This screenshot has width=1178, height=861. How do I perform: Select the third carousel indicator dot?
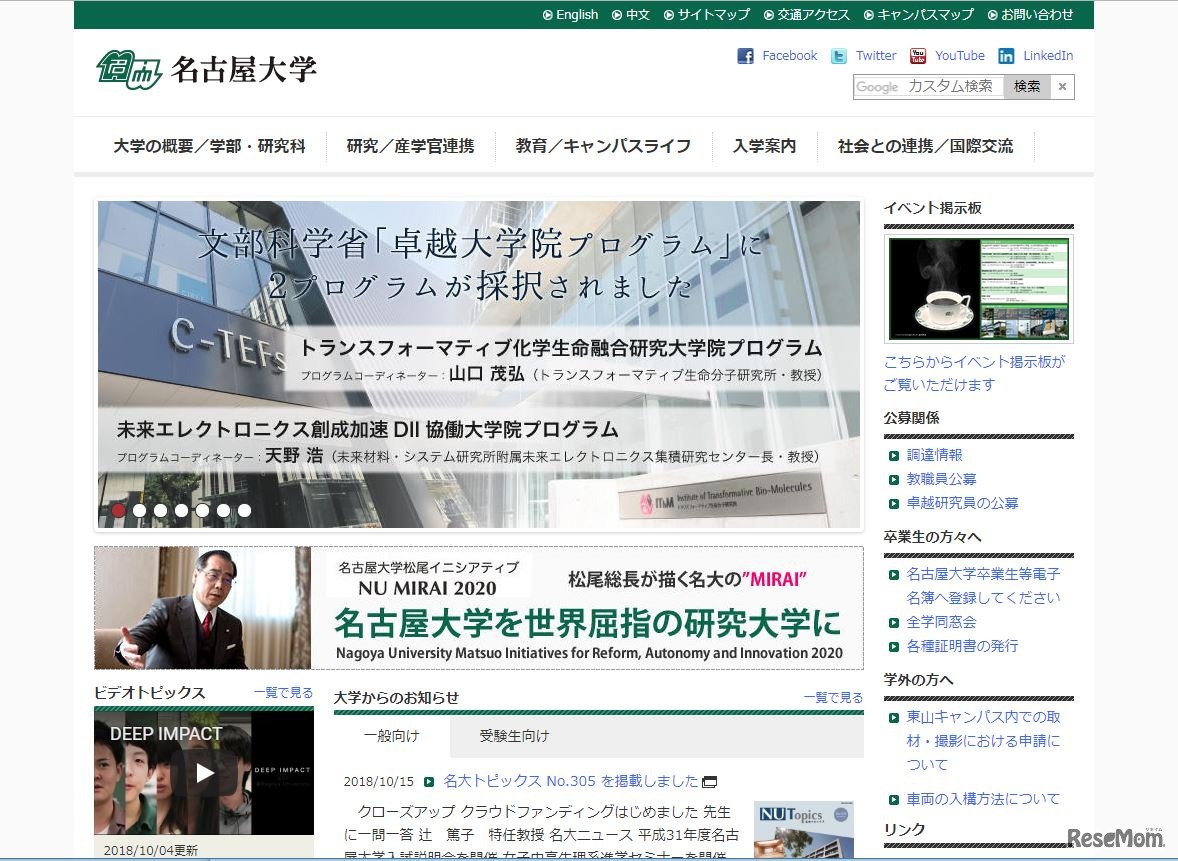click(160, 510)
